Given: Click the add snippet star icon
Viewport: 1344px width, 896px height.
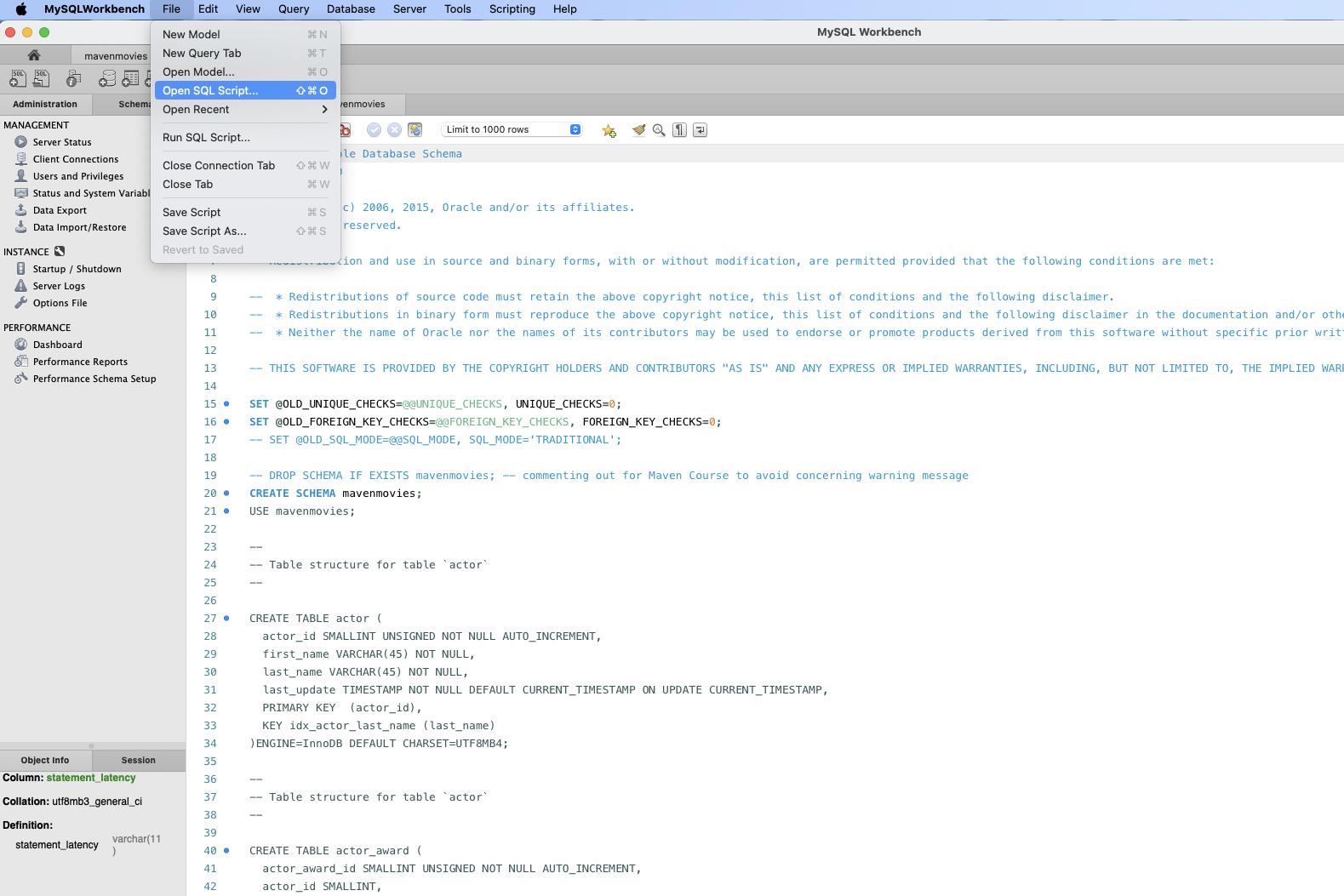Looking at the screenshot, I should (609, 130).
